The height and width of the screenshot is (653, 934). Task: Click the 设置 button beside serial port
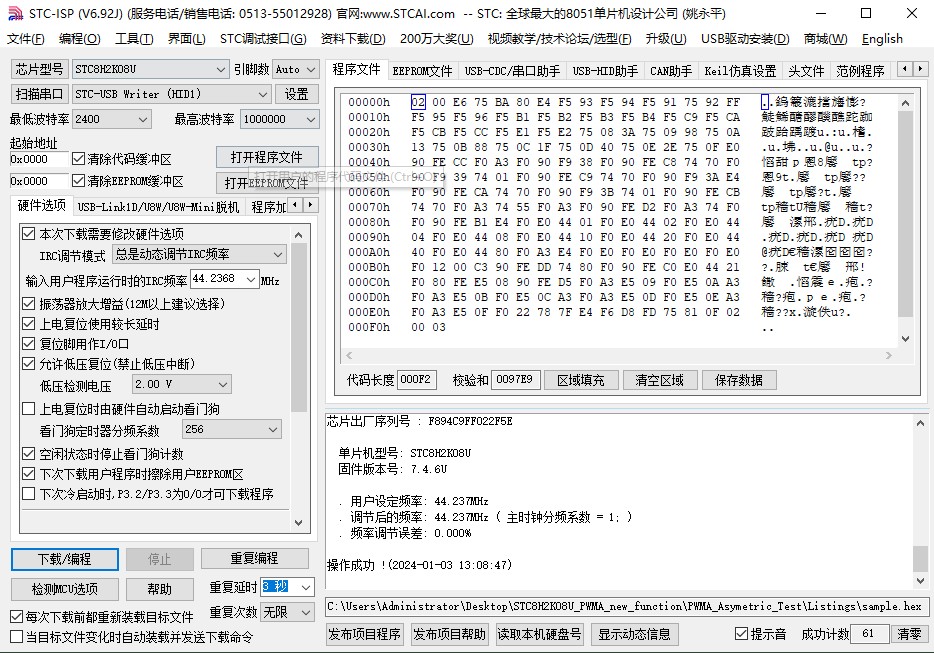[297, 94]
